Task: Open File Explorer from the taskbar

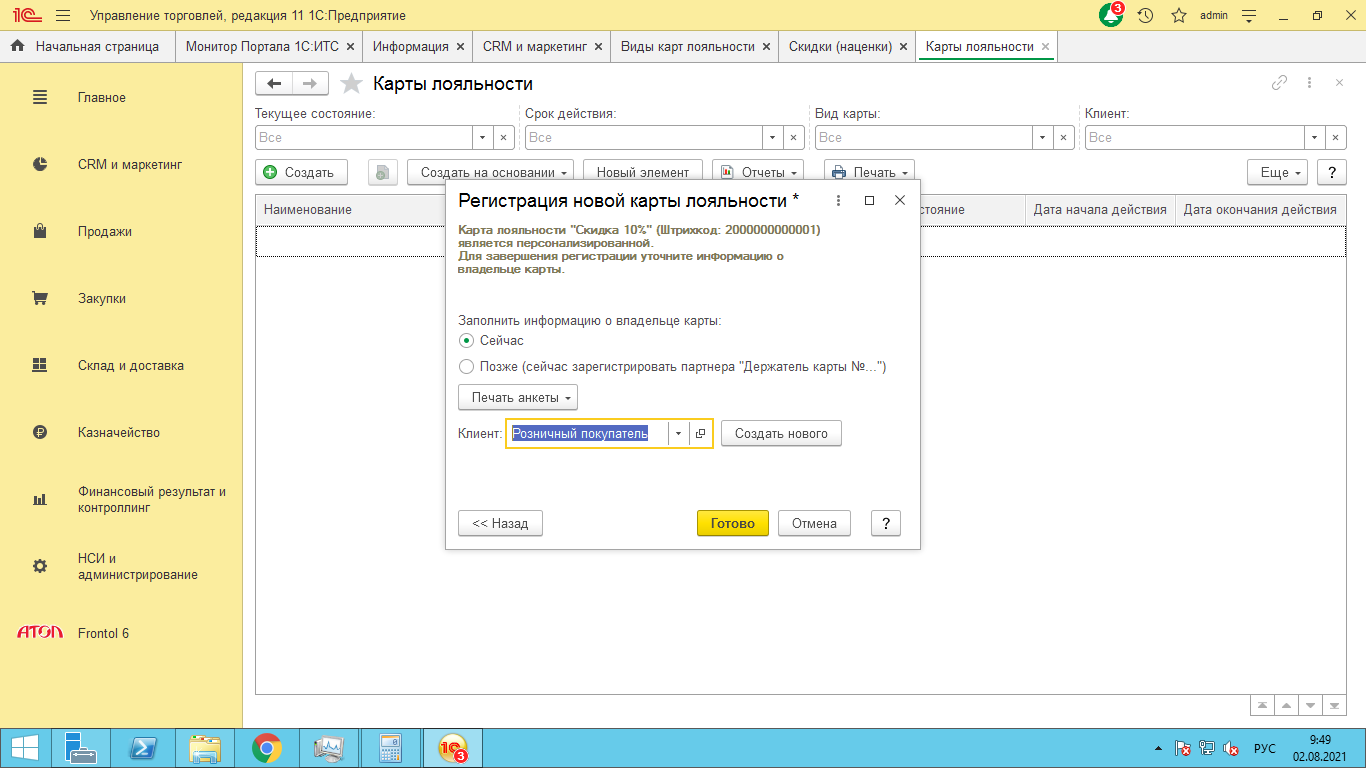Action: coord(206,748)
